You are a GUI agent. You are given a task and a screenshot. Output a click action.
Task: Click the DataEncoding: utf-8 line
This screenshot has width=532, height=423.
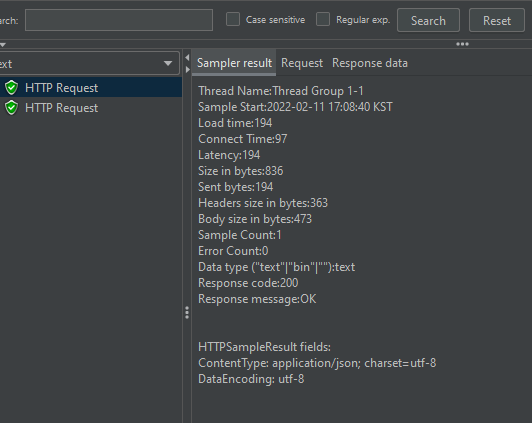click(251, 379)
